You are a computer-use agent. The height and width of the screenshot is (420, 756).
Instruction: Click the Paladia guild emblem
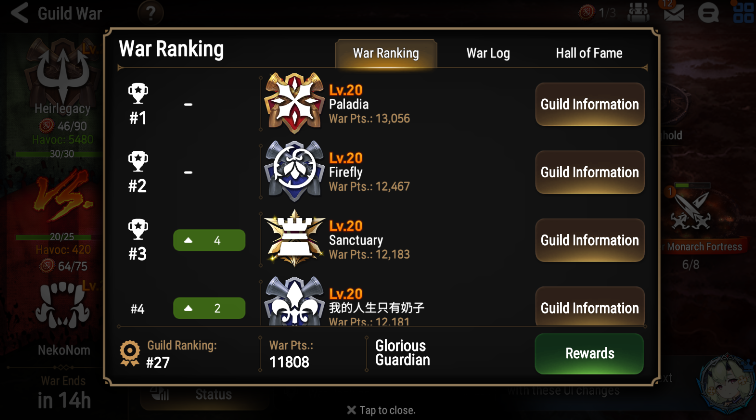point(294,103)
